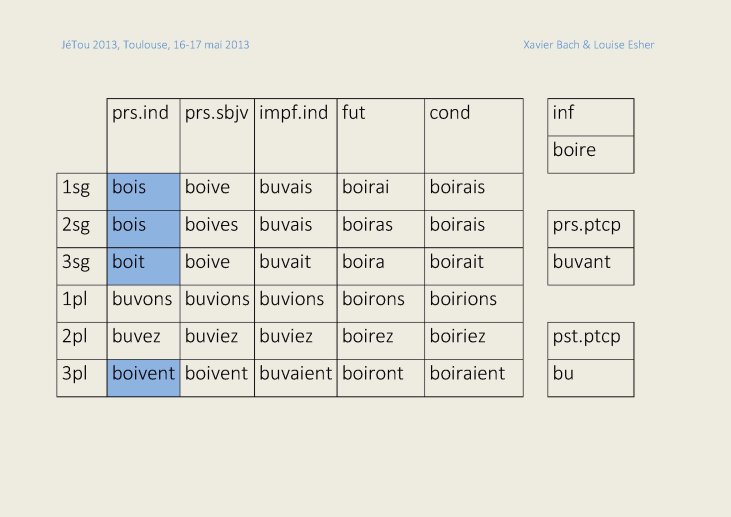The height and width of the screenshot is (517, 731).
Task: Click the 'buvant' participle cell
Action: pyautogui.click(x=591, y=266)
